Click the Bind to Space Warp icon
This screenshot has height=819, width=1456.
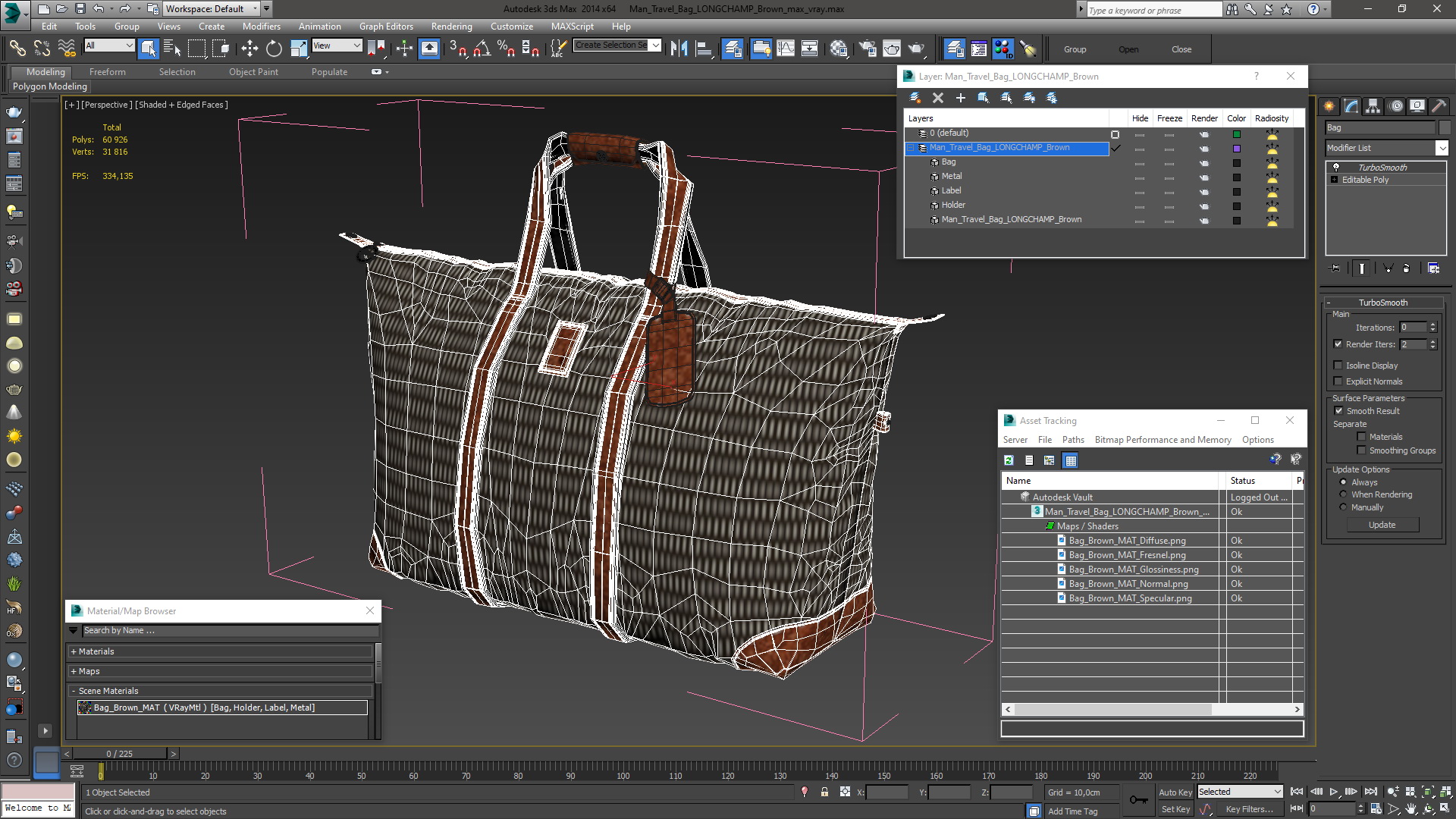(67, 49)
